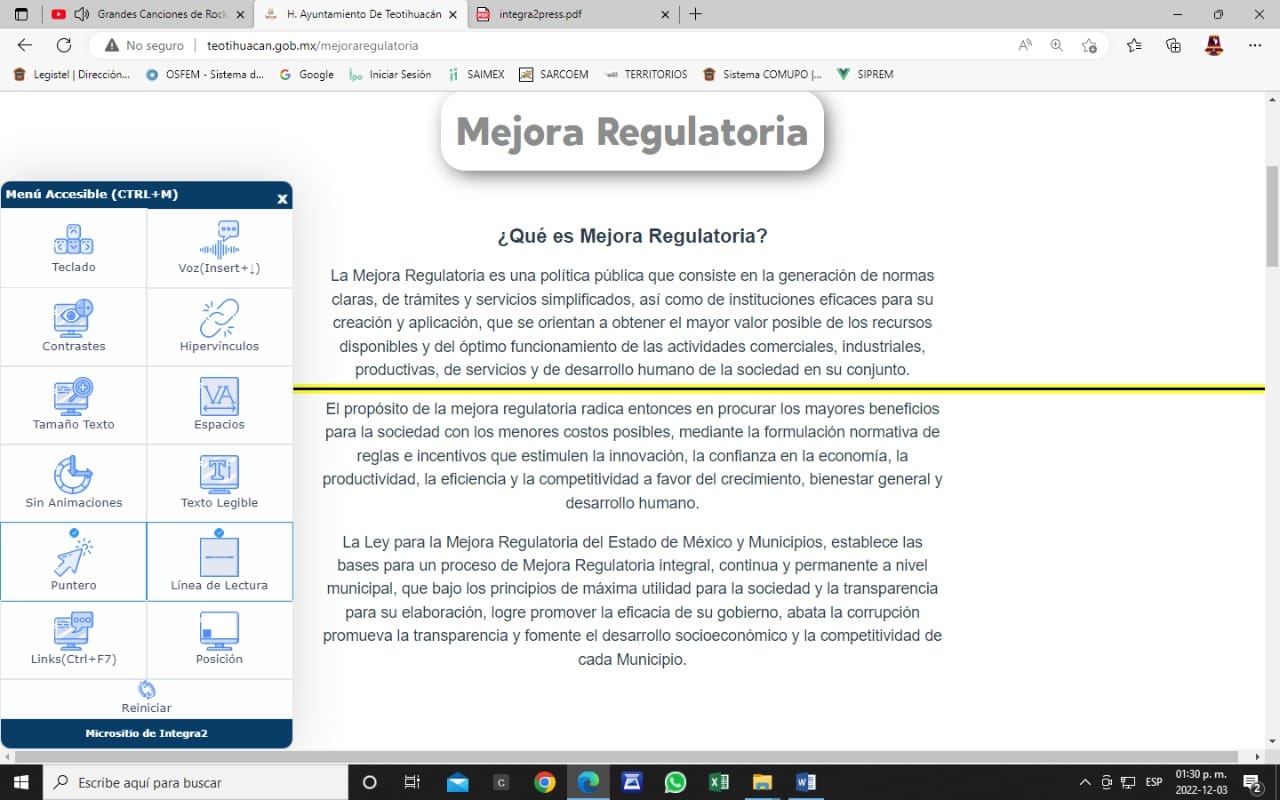The height and width of the screenshot is (800, 1280).
Task: Toggle the Línea de Lectura option
Action: click(219, 562)
